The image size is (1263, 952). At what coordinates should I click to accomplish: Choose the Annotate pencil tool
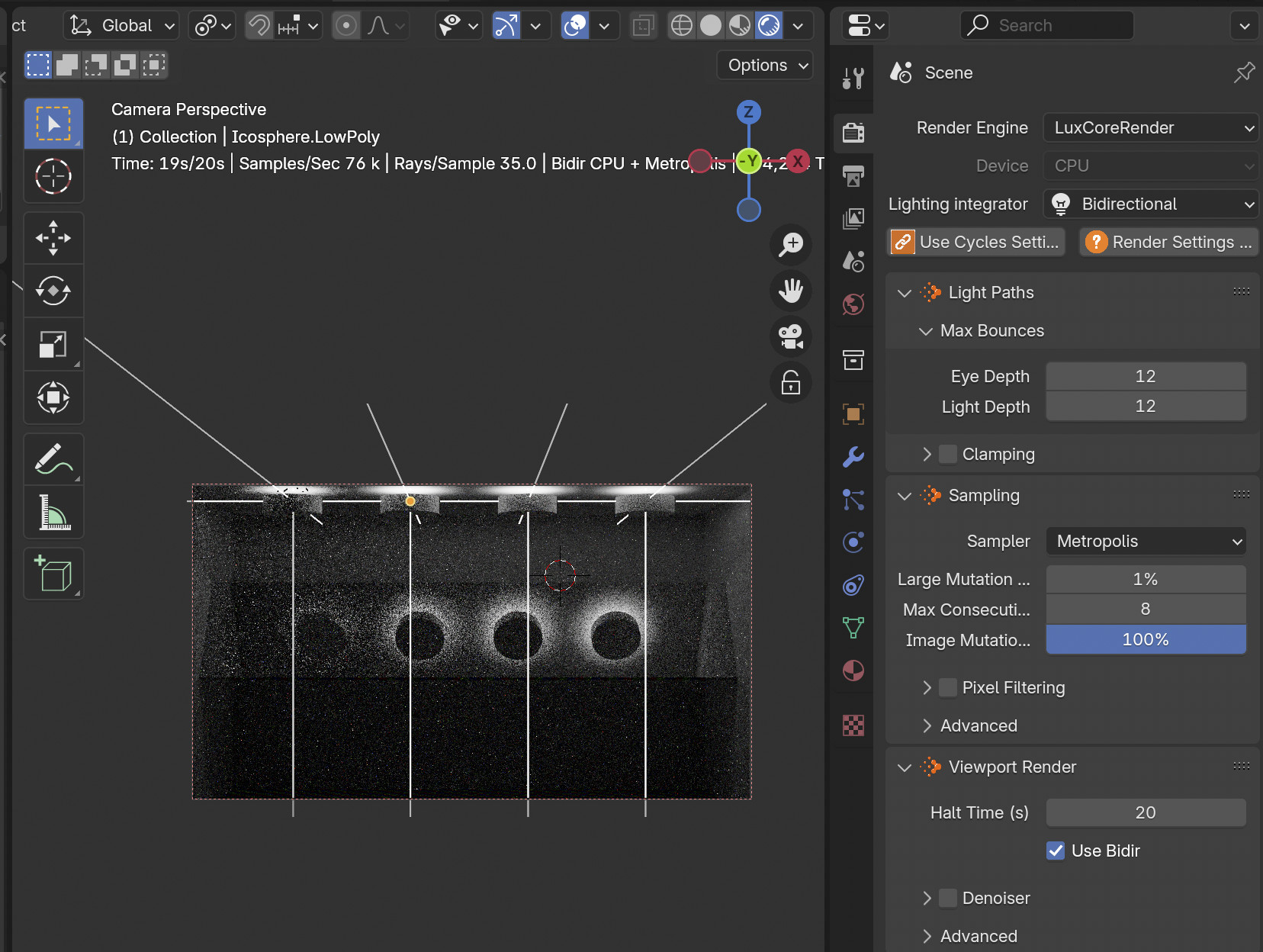click(x=53, y=459)
